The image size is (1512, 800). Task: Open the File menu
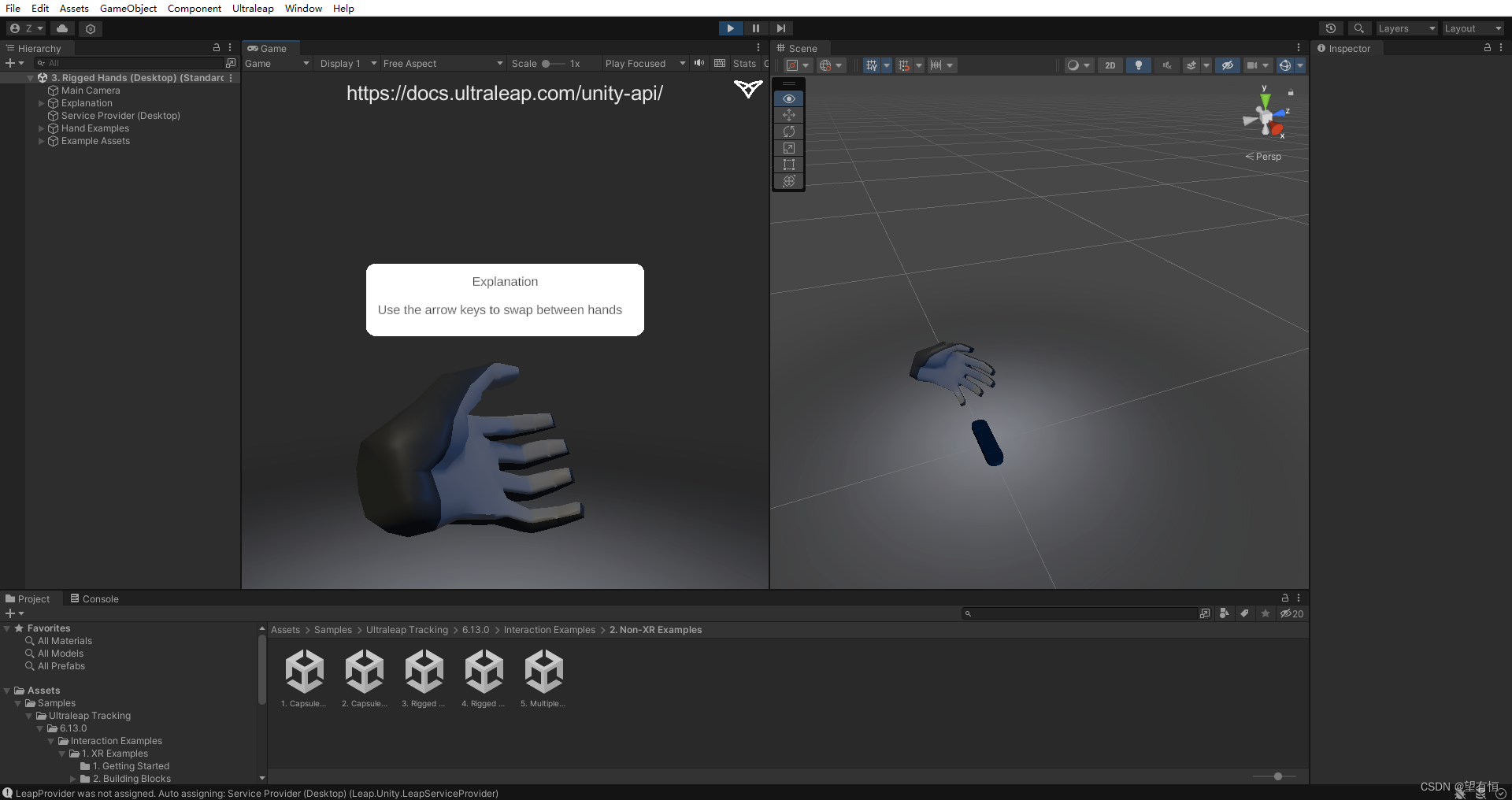point(13,8)
